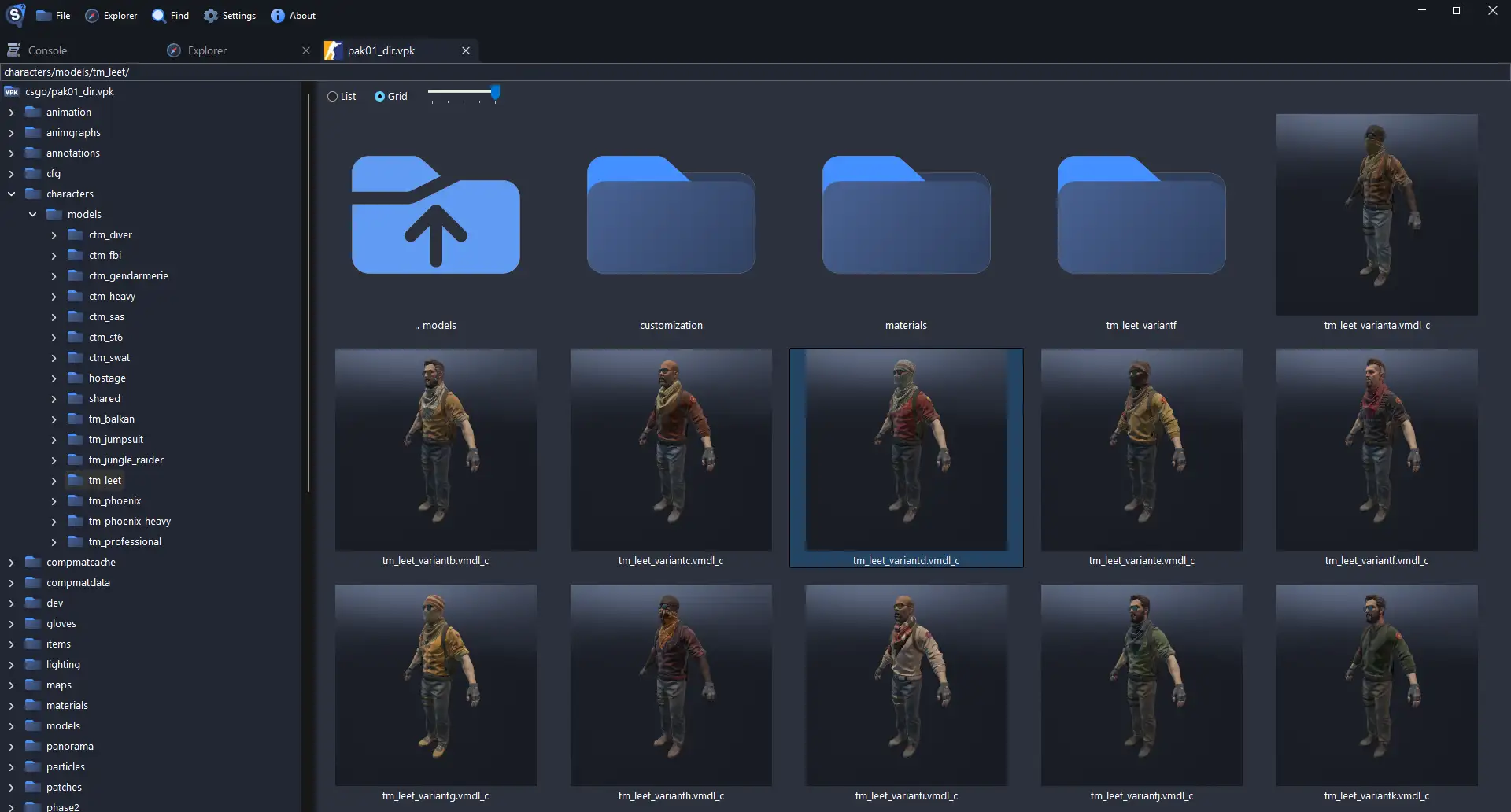Image resolution: width=1511 pixels, height=812 pixels.
Task: Open the tm_leet_variantf folder icon
Action: pos(1141,215)
